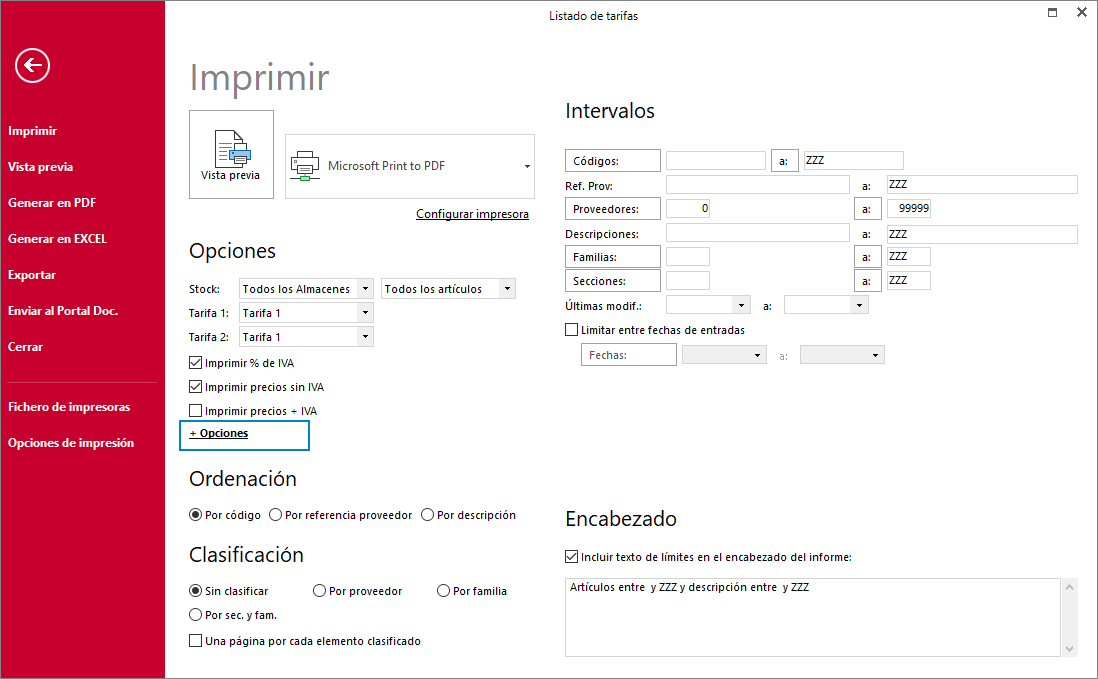Click the Fechas button

pyautogui.click(x=629, y=355)
